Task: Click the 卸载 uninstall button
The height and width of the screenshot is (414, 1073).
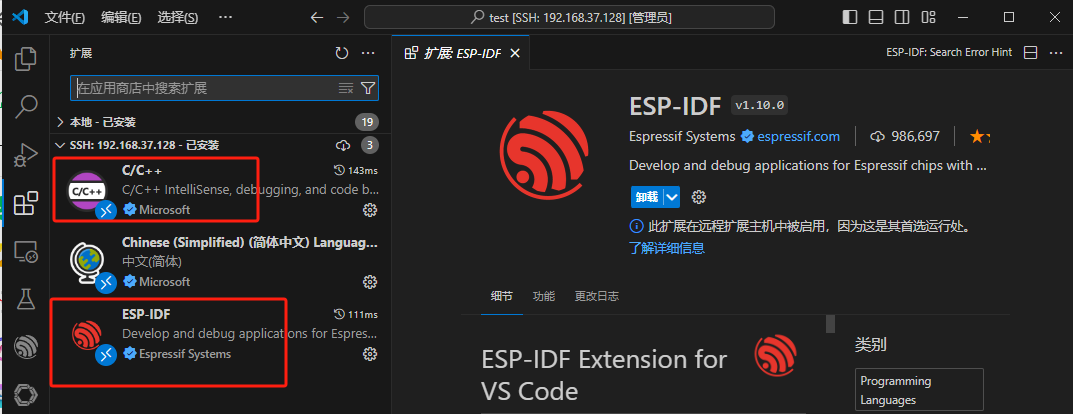Action: (647, 197)
